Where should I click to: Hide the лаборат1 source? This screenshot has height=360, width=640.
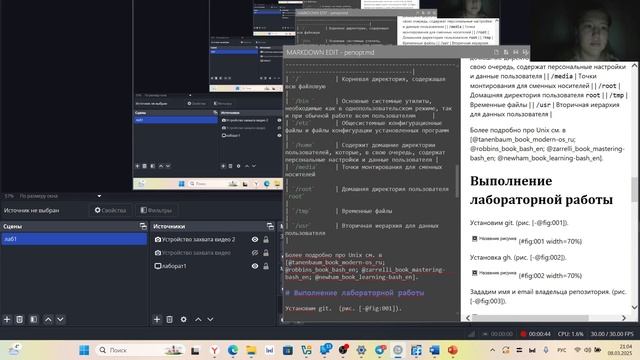point(255,266)
